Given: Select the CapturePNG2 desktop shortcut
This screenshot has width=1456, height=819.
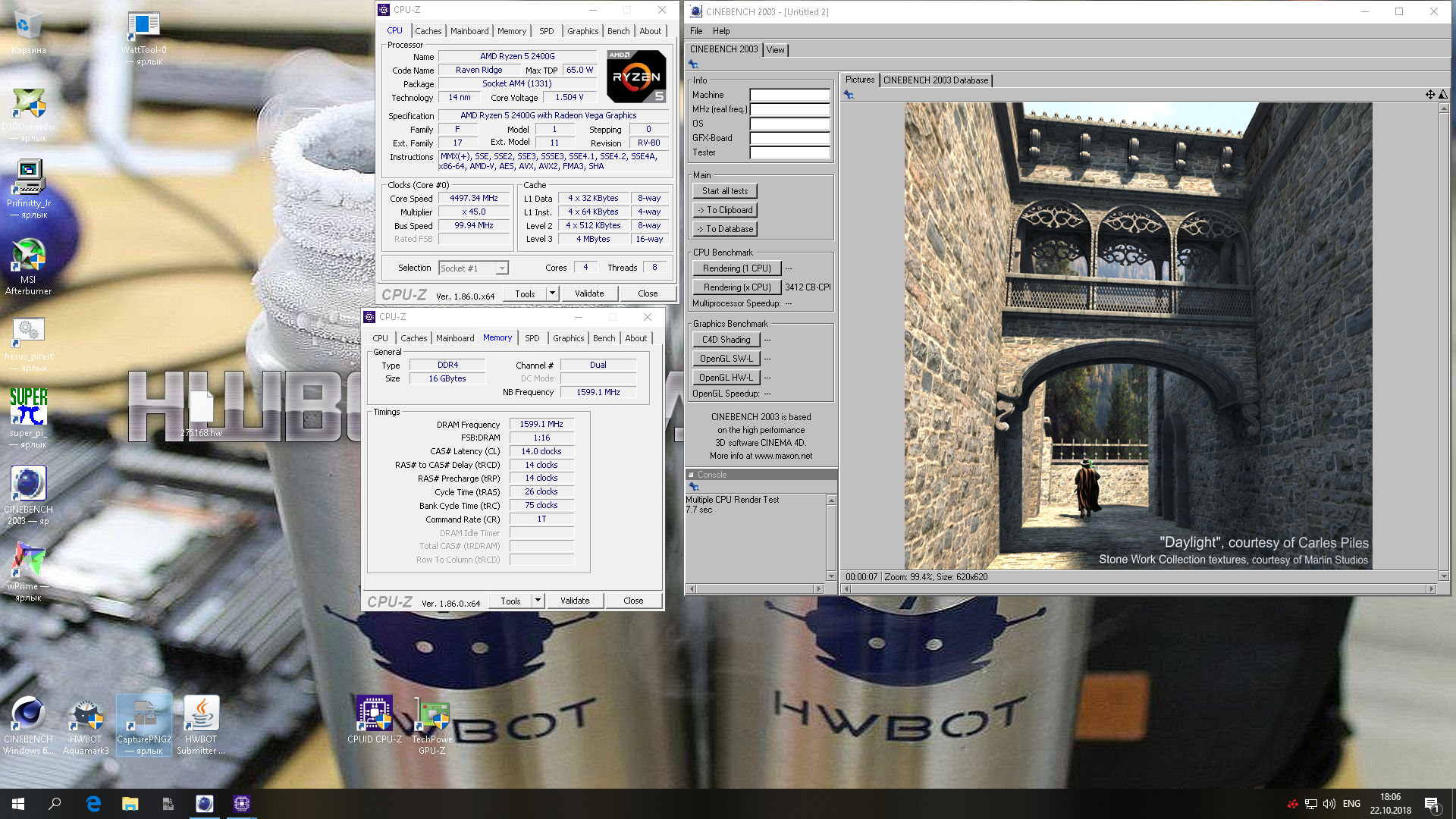Looking at the screenshot, I should 143,726.
